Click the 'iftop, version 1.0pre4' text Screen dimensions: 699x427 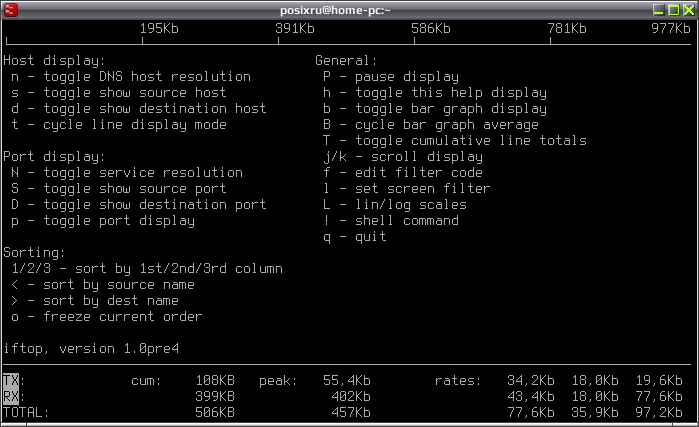[x=91, y=349]
